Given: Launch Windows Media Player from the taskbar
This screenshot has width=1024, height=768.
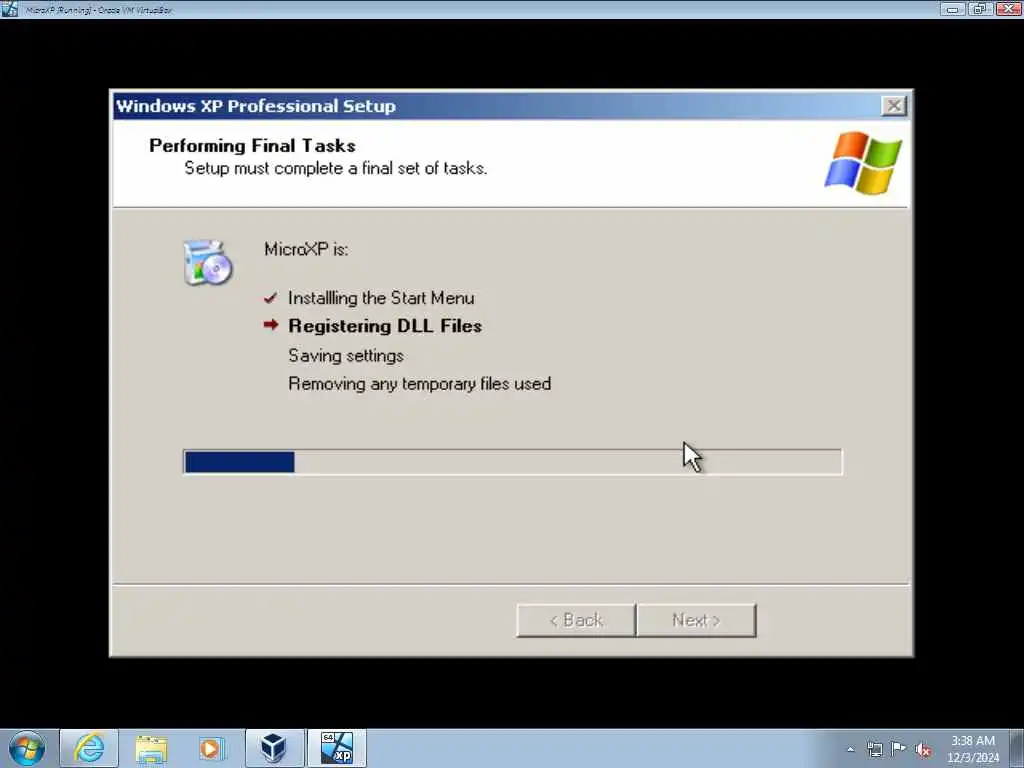Looking at the screenshot, I should (210, 748).
